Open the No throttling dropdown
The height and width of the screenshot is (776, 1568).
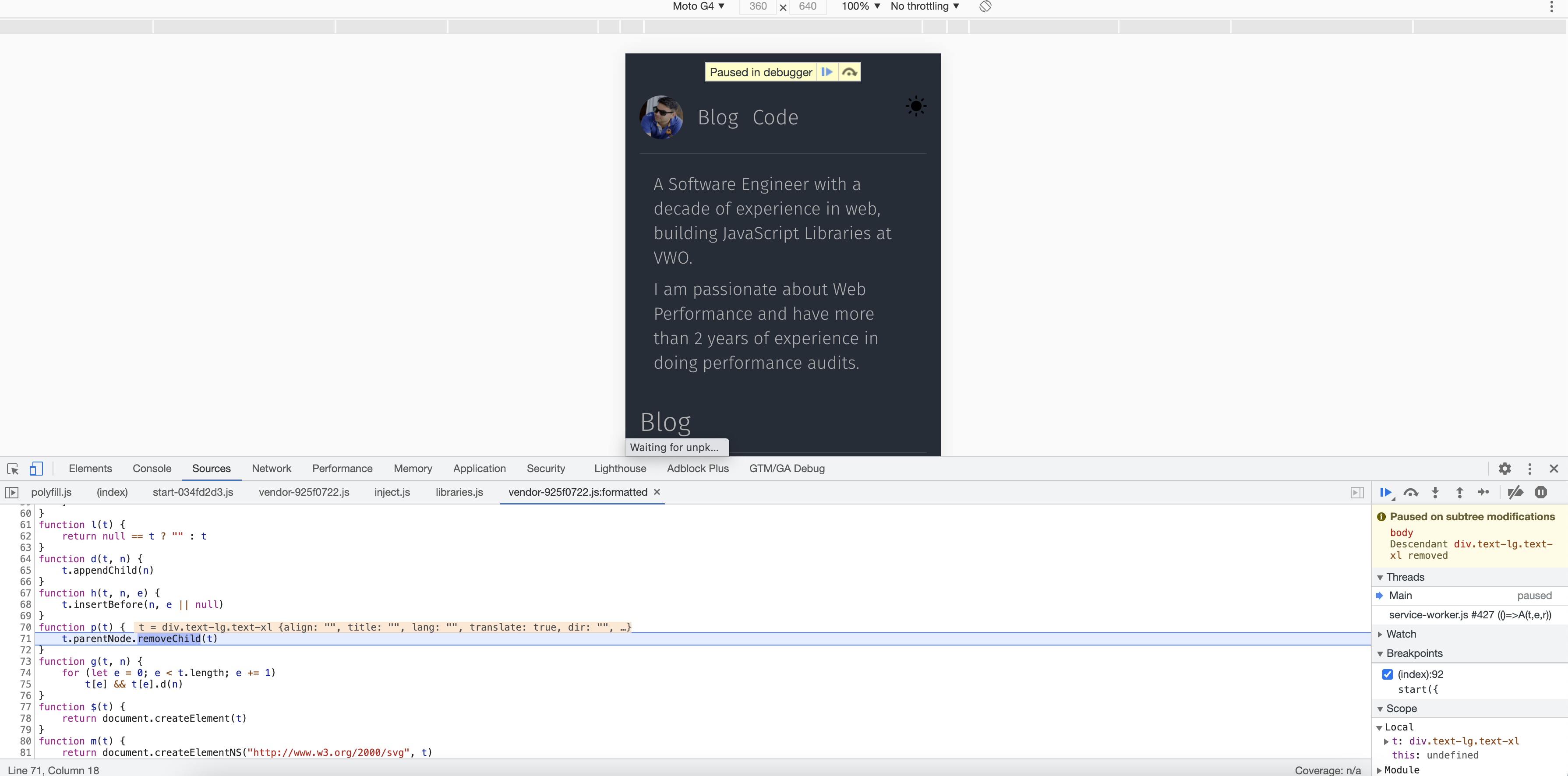tap(925, 6)
